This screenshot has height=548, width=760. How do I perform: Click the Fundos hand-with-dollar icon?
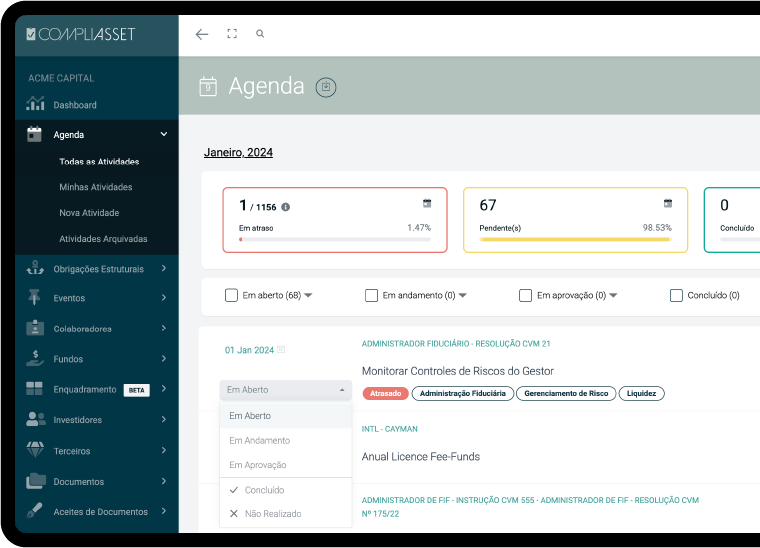click(x=35, y=358)
